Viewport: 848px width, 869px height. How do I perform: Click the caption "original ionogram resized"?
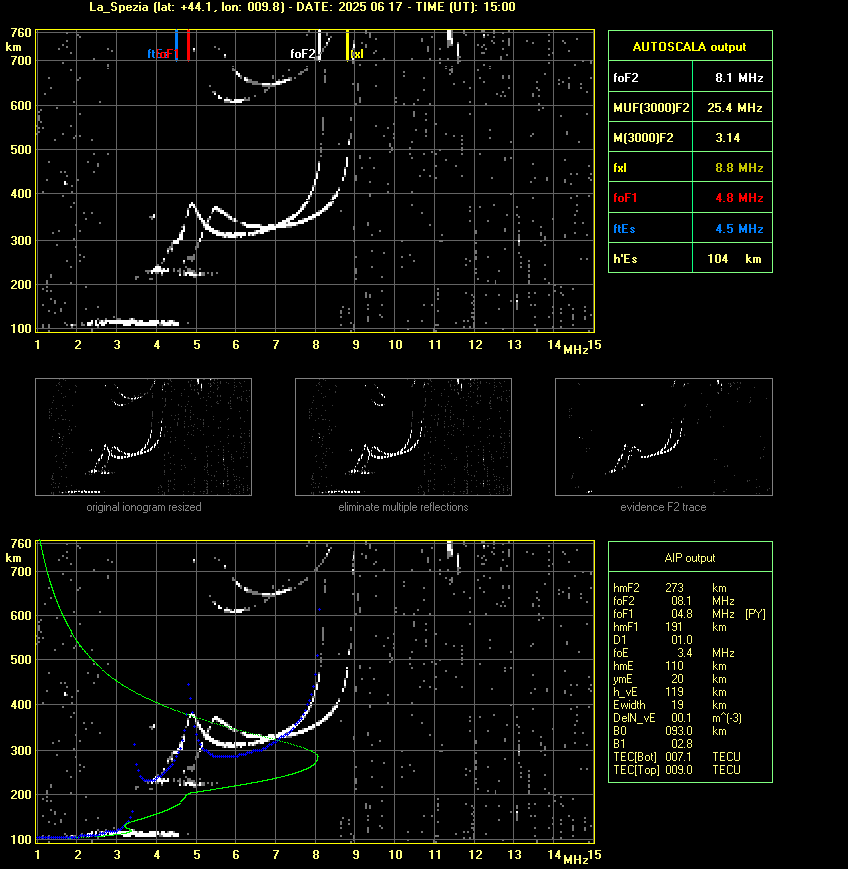[x=144, y=507]
